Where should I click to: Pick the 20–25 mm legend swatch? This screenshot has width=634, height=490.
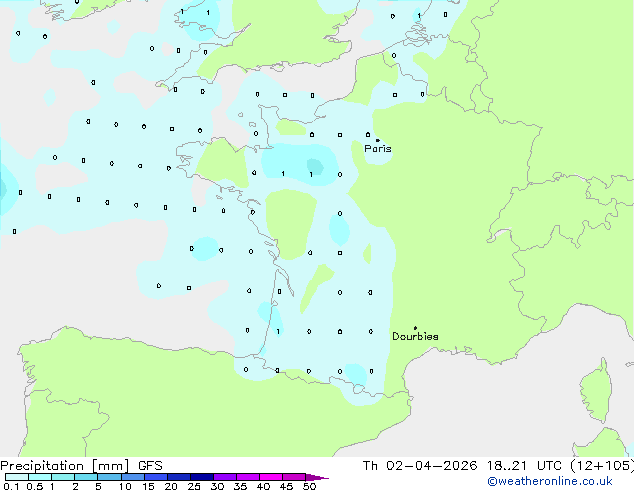pos(178,477)
